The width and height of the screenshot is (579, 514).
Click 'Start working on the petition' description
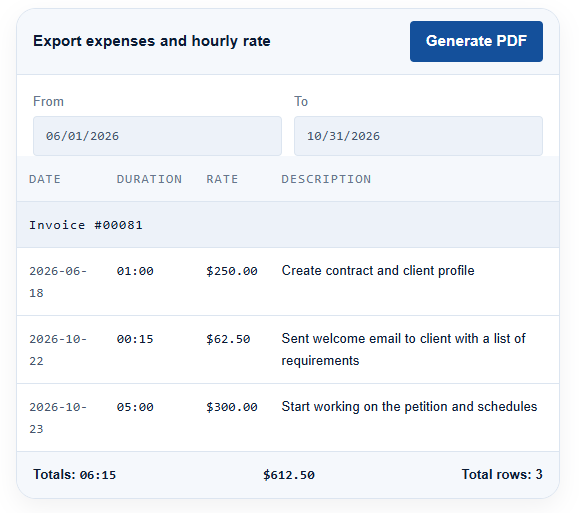pyautogui.click(x=409, y=407)
